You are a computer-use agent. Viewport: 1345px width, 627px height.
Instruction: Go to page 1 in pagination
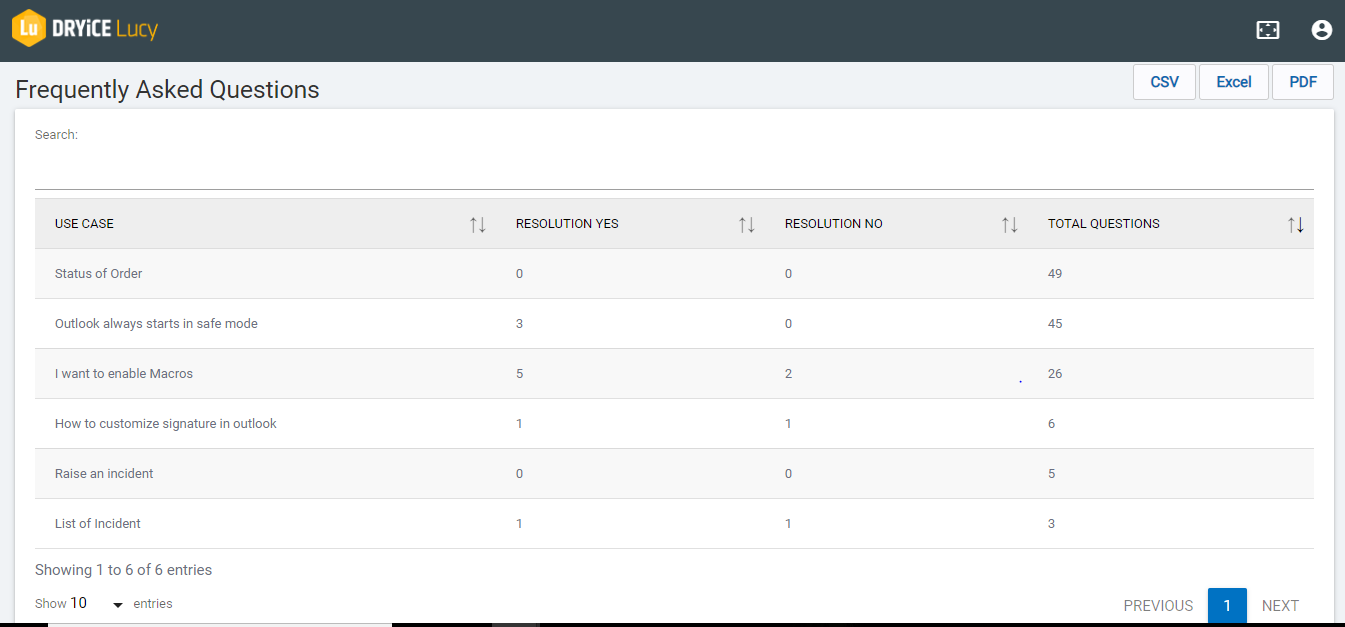(x=1227, y=605)
